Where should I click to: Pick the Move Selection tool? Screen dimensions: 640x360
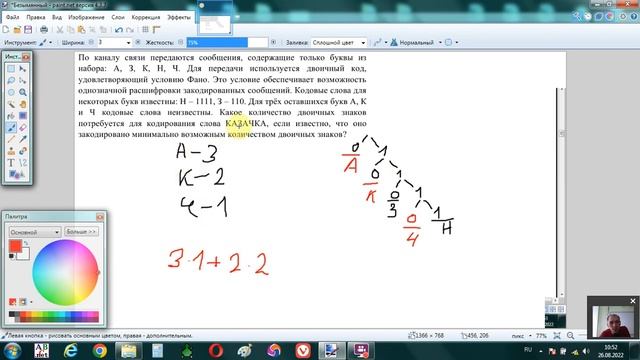click(x=23, y=81)
